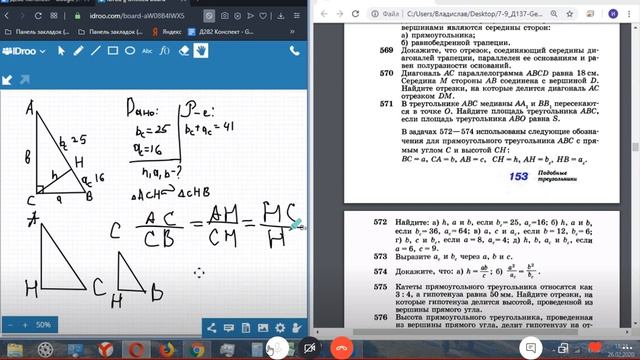Click the 50% zoom level indicator
Image resolution: width=640 pixels, height=360 pixels.
click(x=43, y=325)
